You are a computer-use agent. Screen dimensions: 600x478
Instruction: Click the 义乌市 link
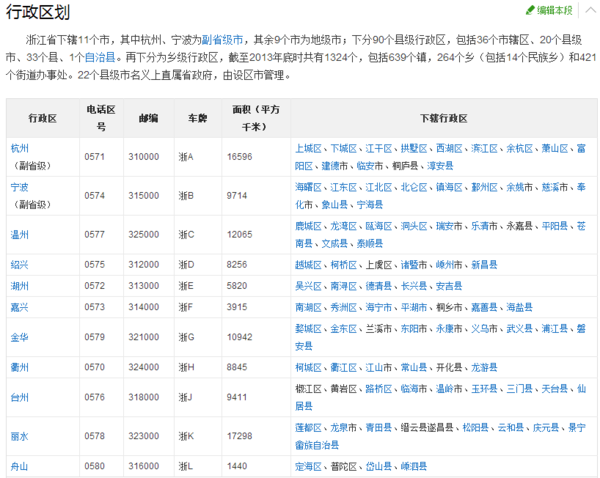[484, 329]
